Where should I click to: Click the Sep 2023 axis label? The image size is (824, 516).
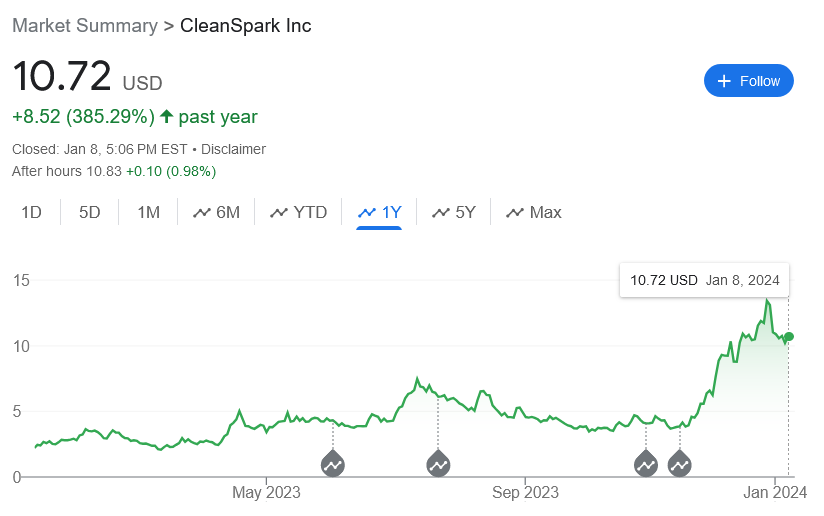[x=525, y=492]
